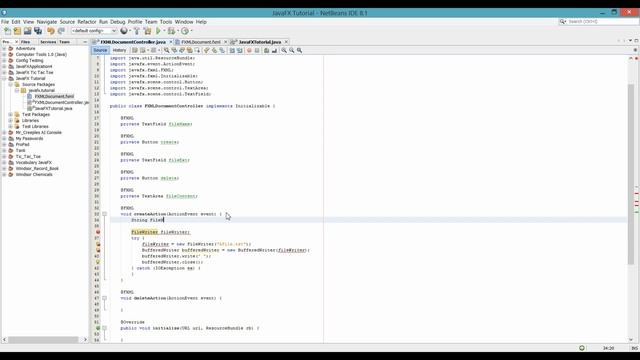Toggle Bookmark in editor toolbar
This screenshot has height=360, width=640.
222,50
